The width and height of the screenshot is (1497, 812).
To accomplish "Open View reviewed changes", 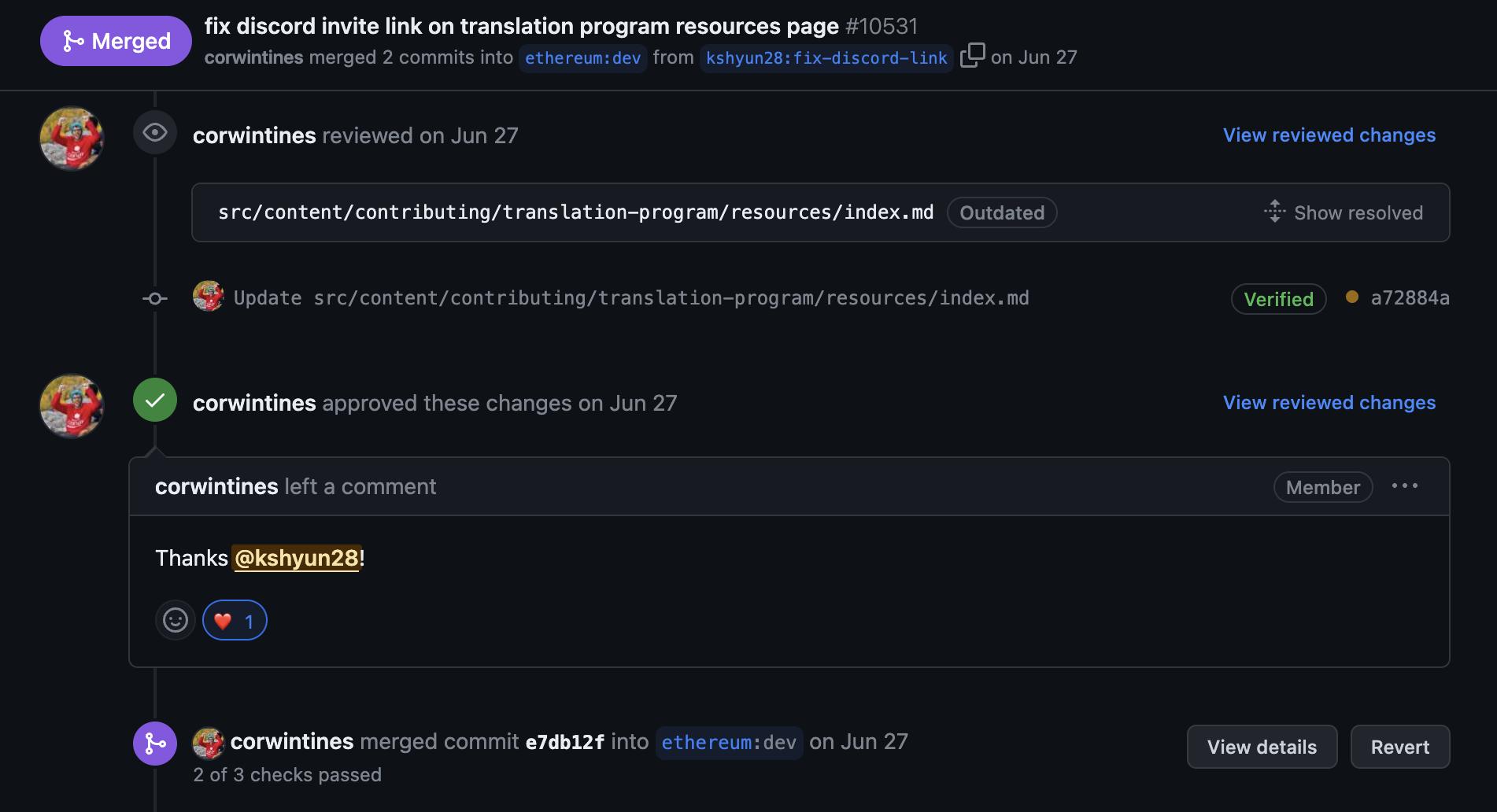I will pyautogui.click(x=1329, y=135).
